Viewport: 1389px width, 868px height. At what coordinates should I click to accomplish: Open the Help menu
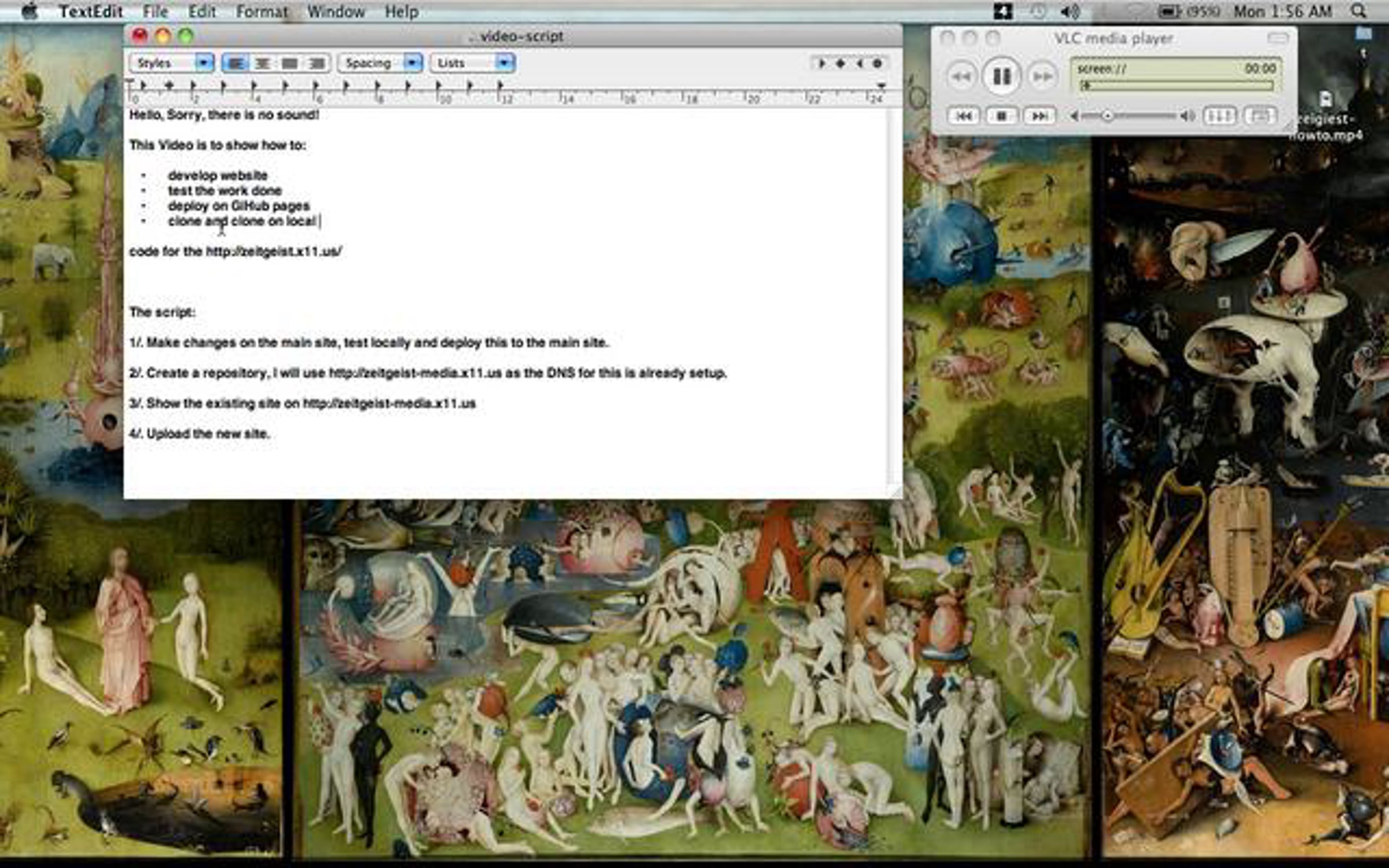pos(402,12)
